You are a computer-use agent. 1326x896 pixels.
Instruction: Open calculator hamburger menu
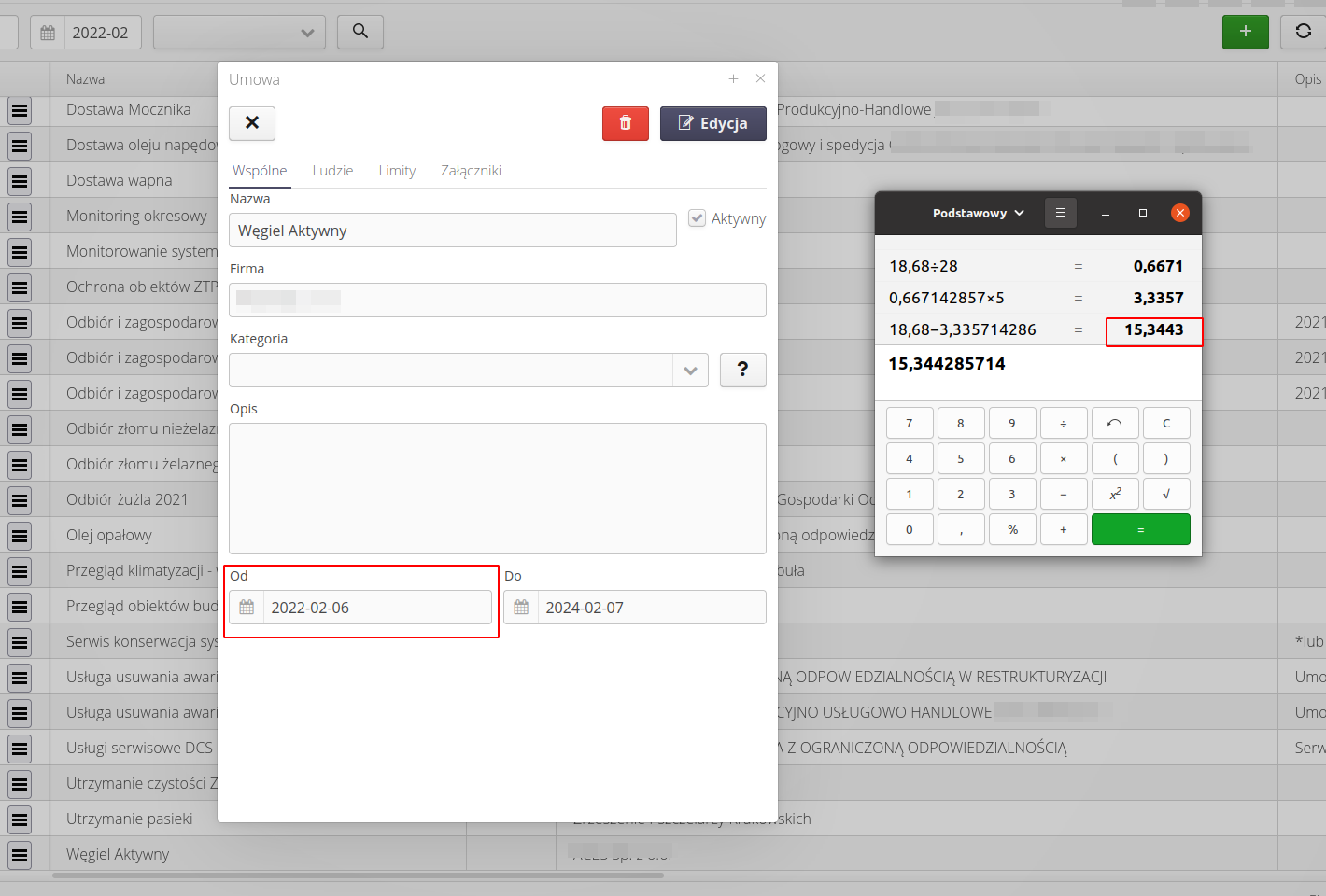(1060, 213)
